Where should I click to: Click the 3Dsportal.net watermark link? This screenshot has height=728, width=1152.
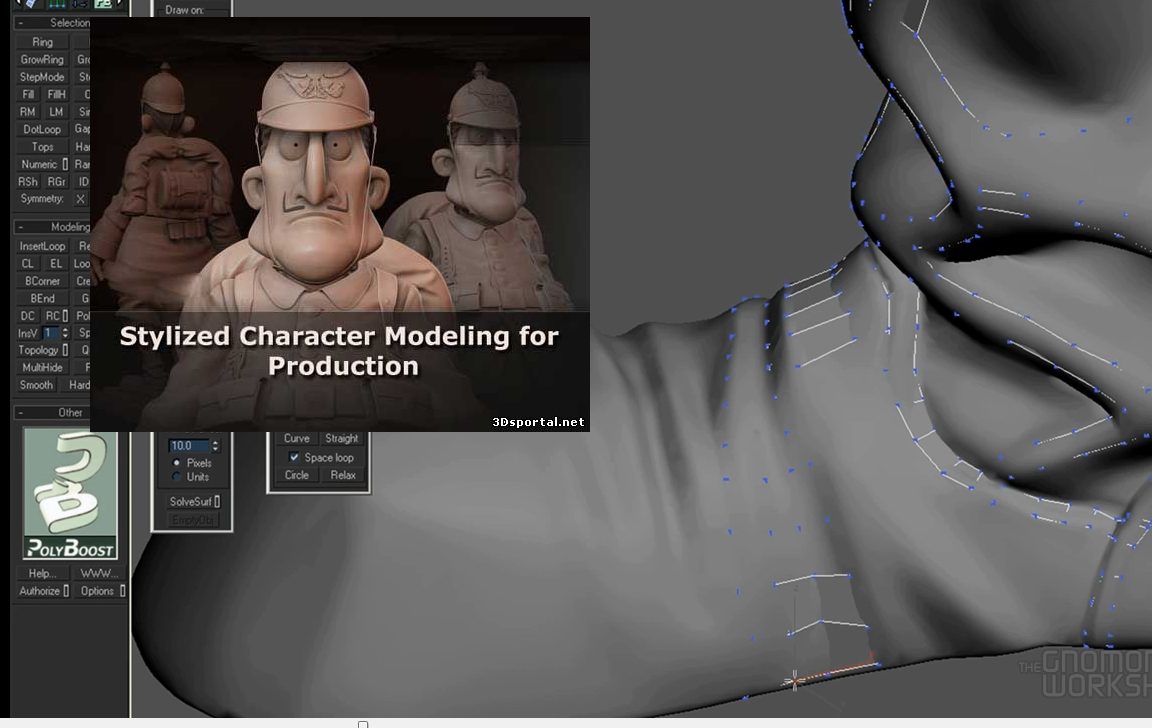[x=538, y=422]
